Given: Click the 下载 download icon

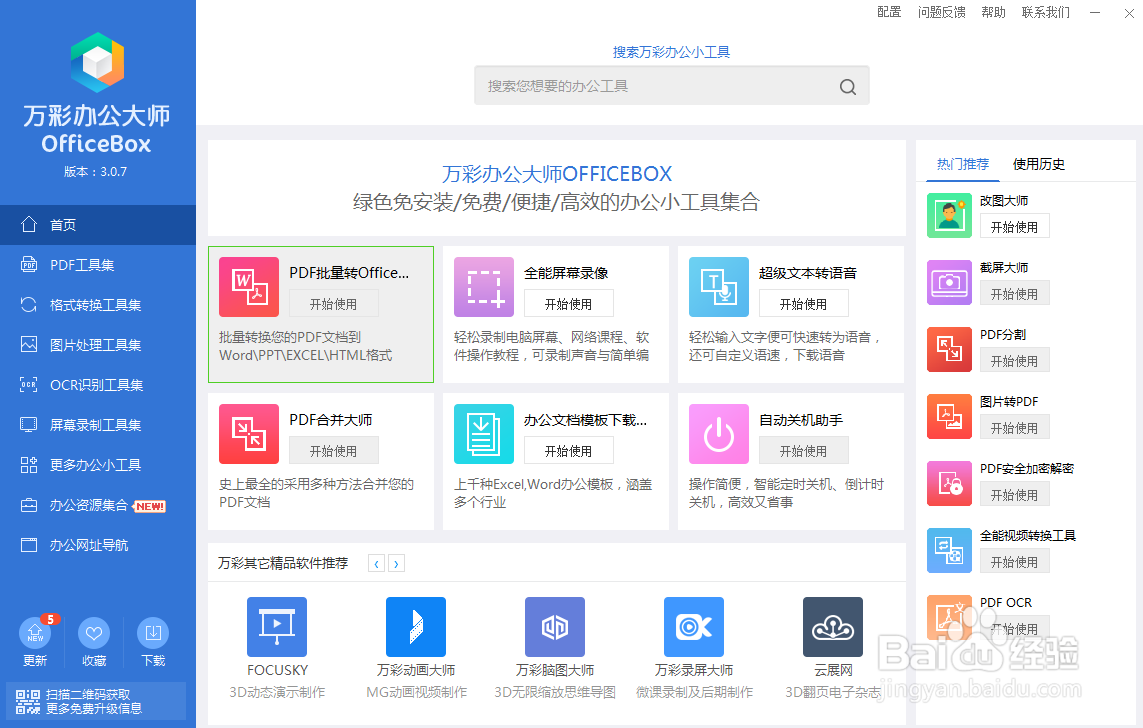Looking at the screenshot, I should [x=153, y=633].
